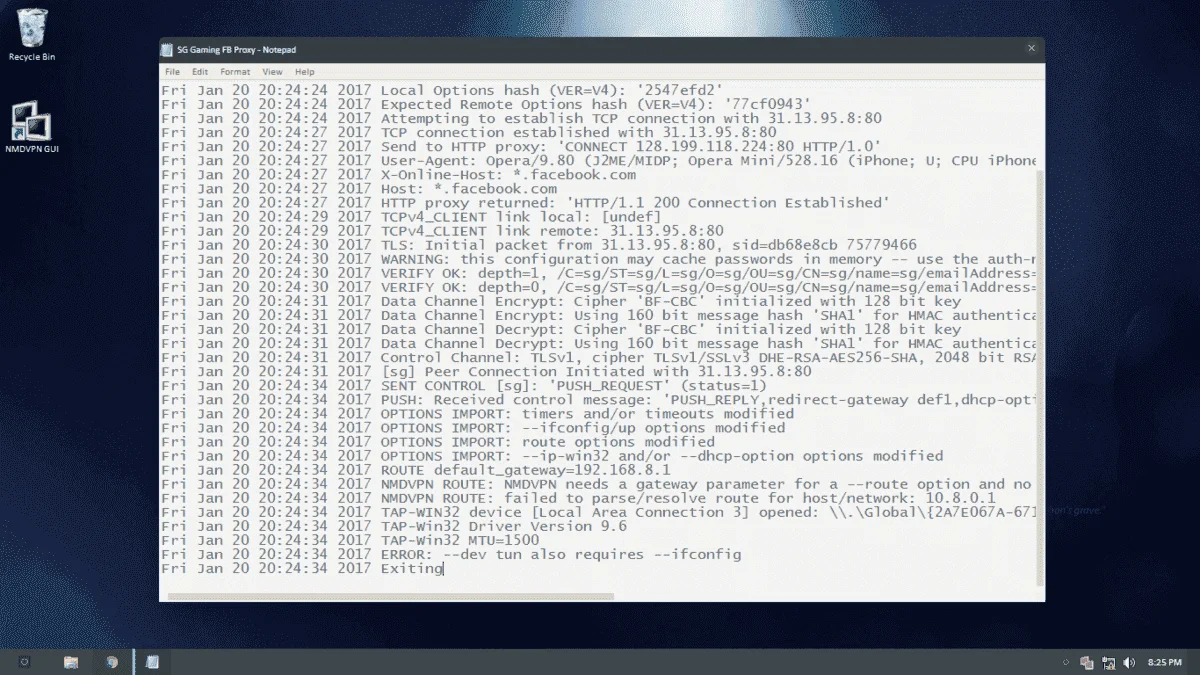Open File Explorer from the taskbar
The width and height of the screenshot is (1200, 675).
click(x=71, y=662)
